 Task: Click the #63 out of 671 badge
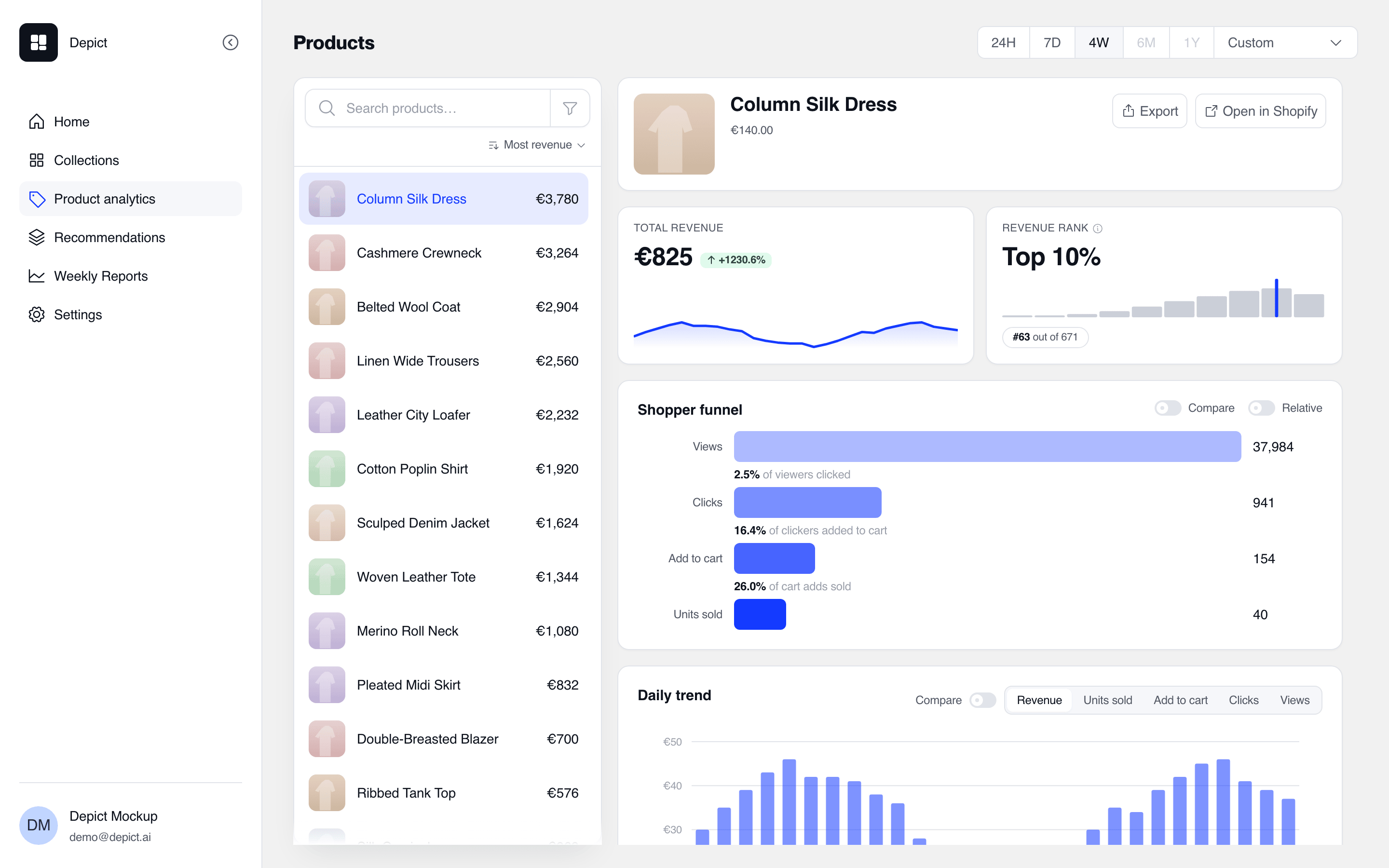click(x=1045, y=337)
